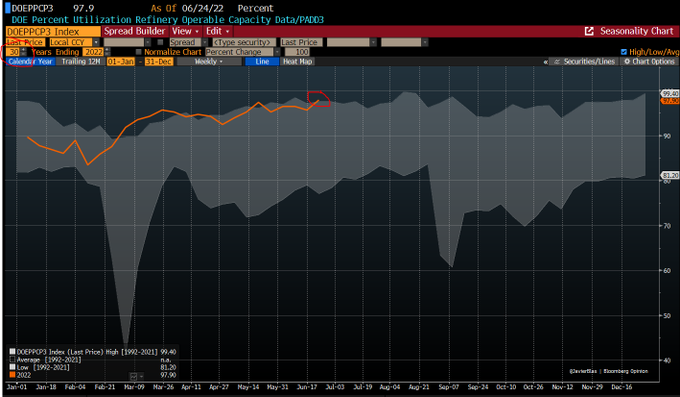Open the View menu
Viewport: 680px width, 397px height.
click(185, 31)
